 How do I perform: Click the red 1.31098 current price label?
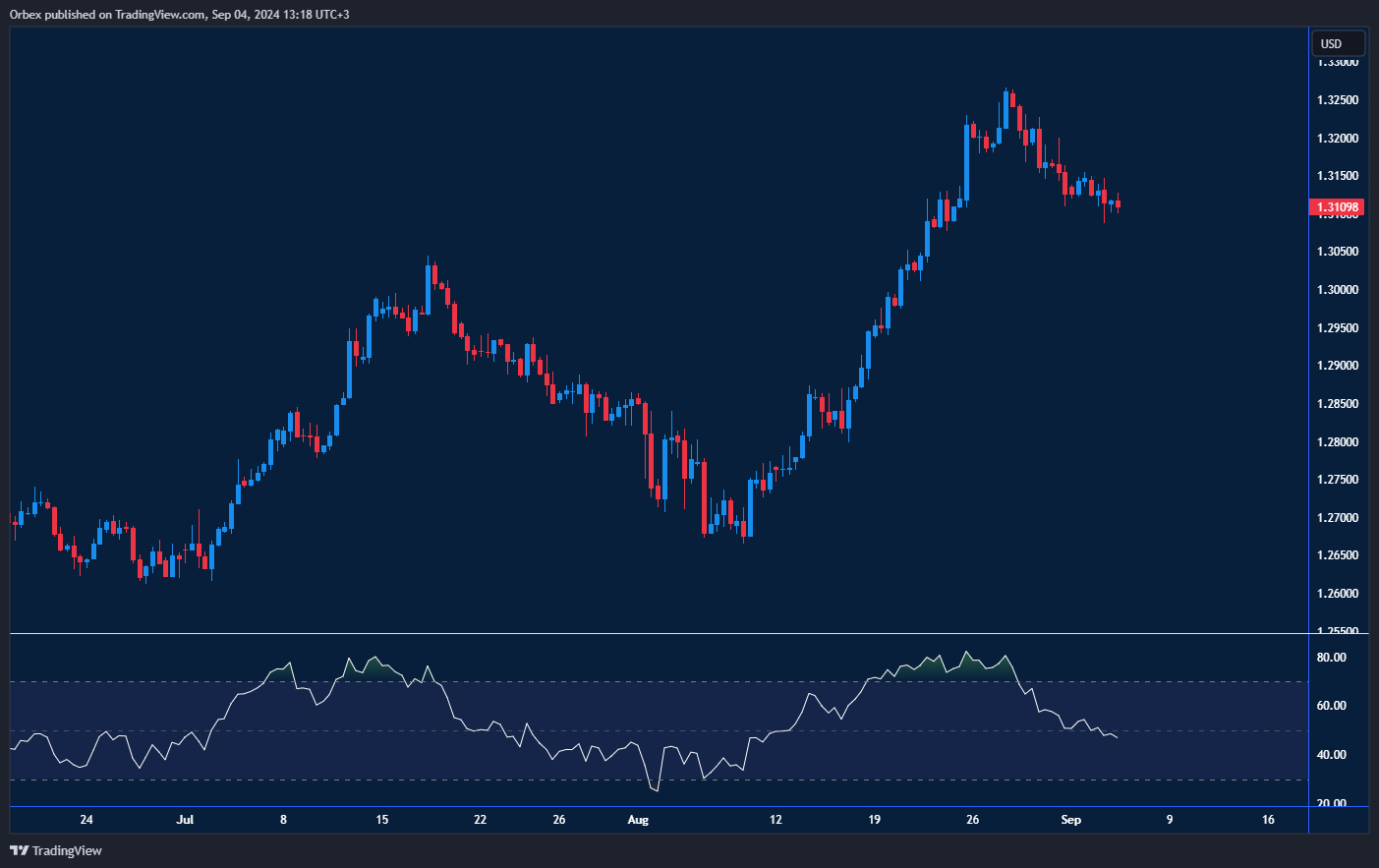tap(1337, 207)
